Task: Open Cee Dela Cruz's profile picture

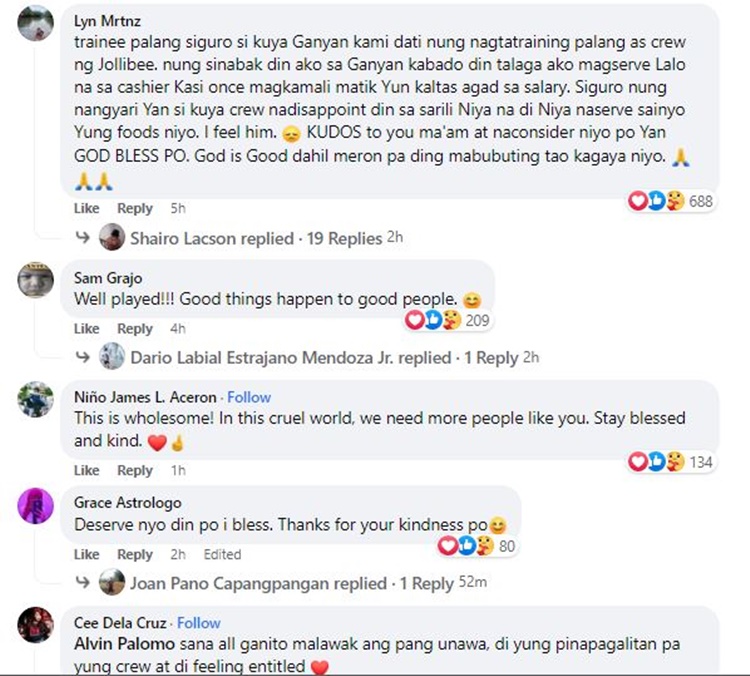Action: click(x=35, y=625)
